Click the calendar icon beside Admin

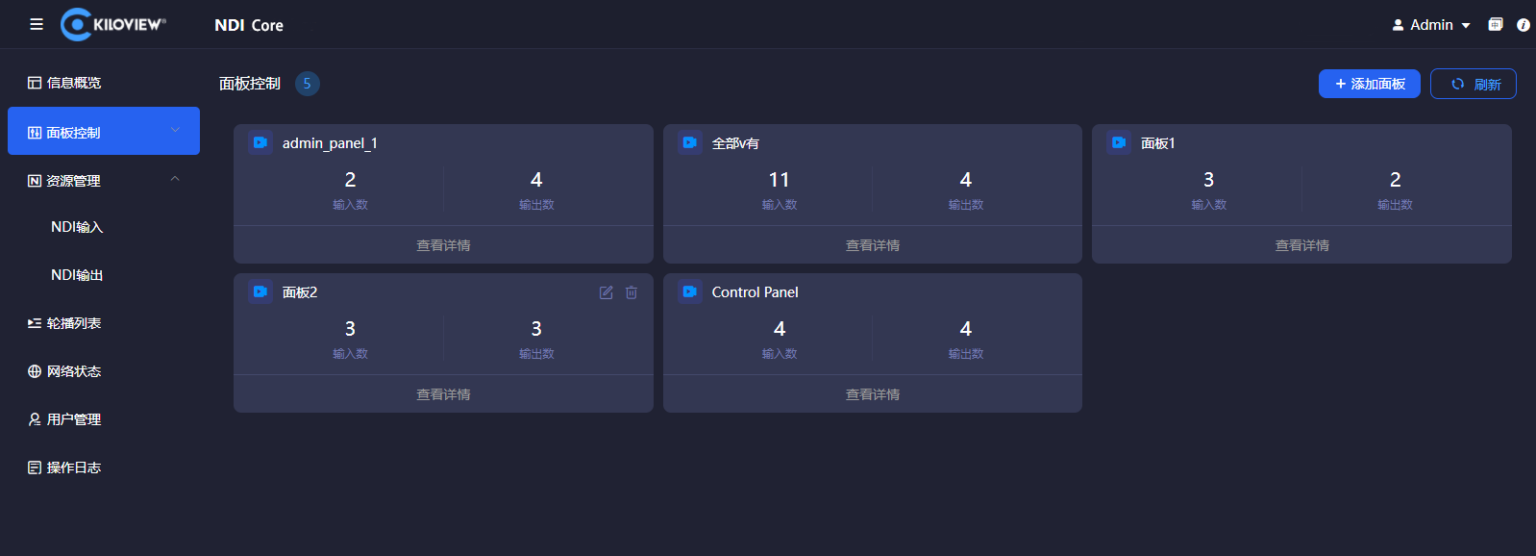(1495, 25)
